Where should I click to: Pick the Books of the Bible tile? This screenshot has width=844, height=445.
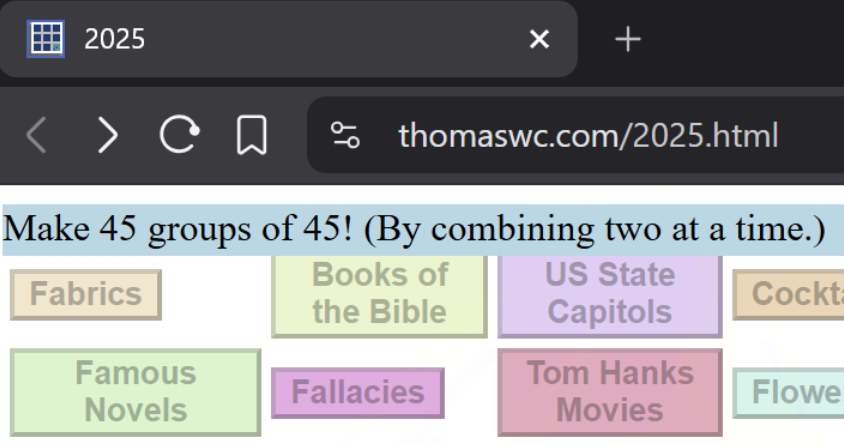(x=379, y=294)
